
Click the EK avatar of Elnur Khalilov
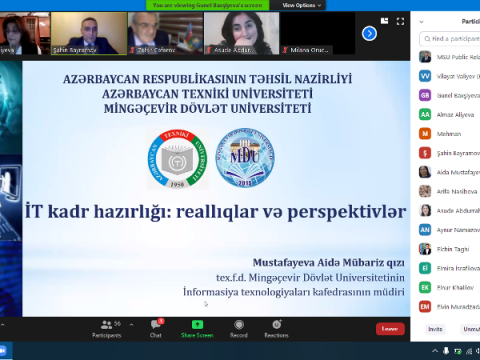[x=425, y=287]
